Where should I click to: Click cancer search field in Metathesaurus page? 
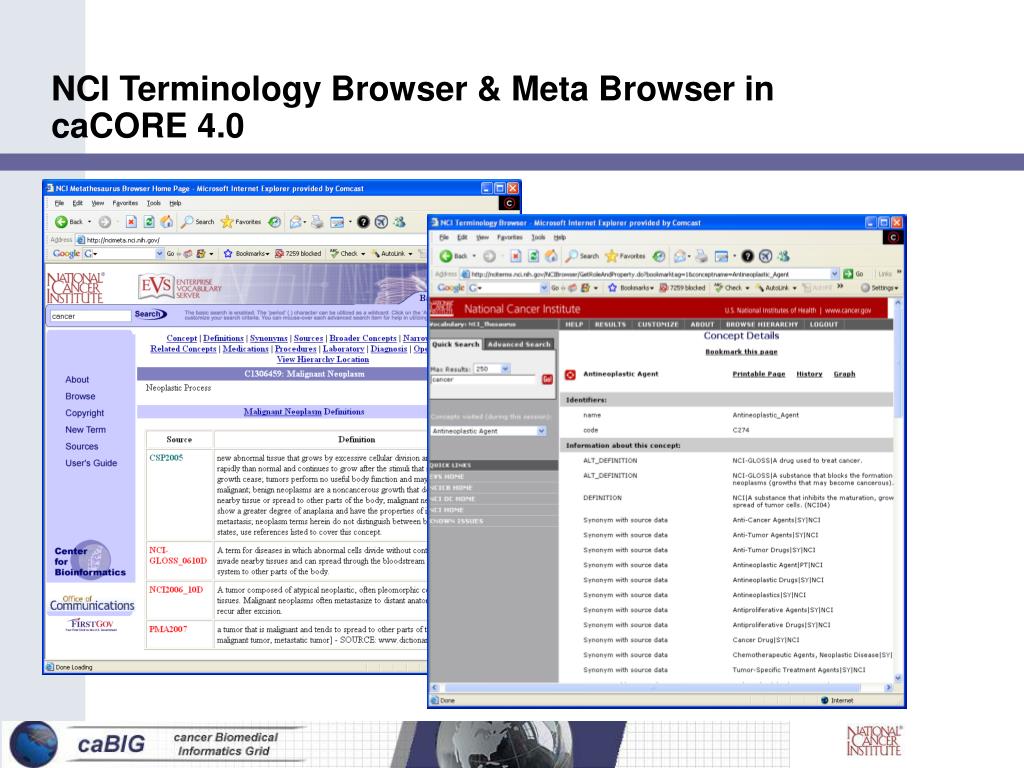point(90,315)
